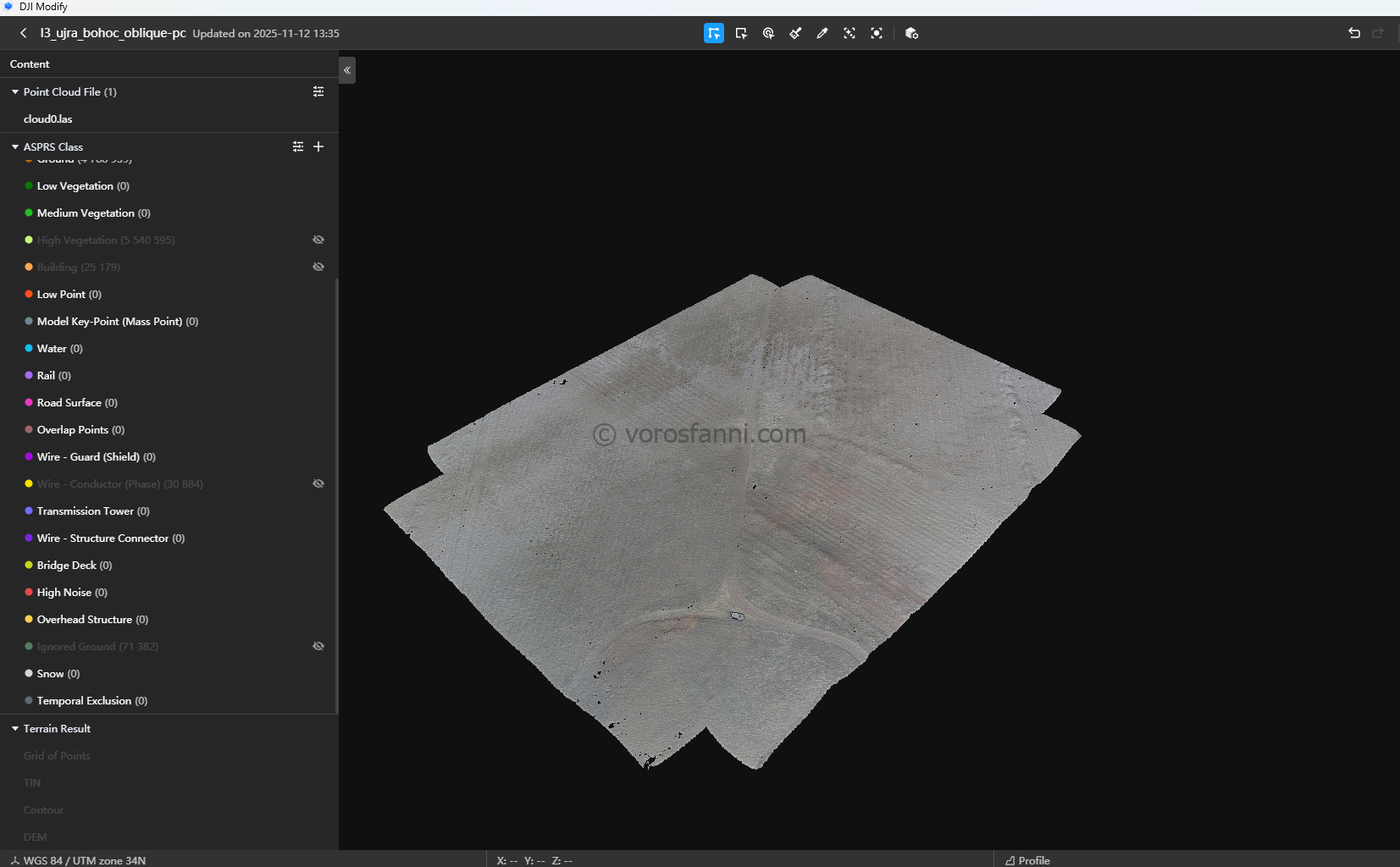
Task: Collapse the Terrain Result section
Action: pos(15,728)
